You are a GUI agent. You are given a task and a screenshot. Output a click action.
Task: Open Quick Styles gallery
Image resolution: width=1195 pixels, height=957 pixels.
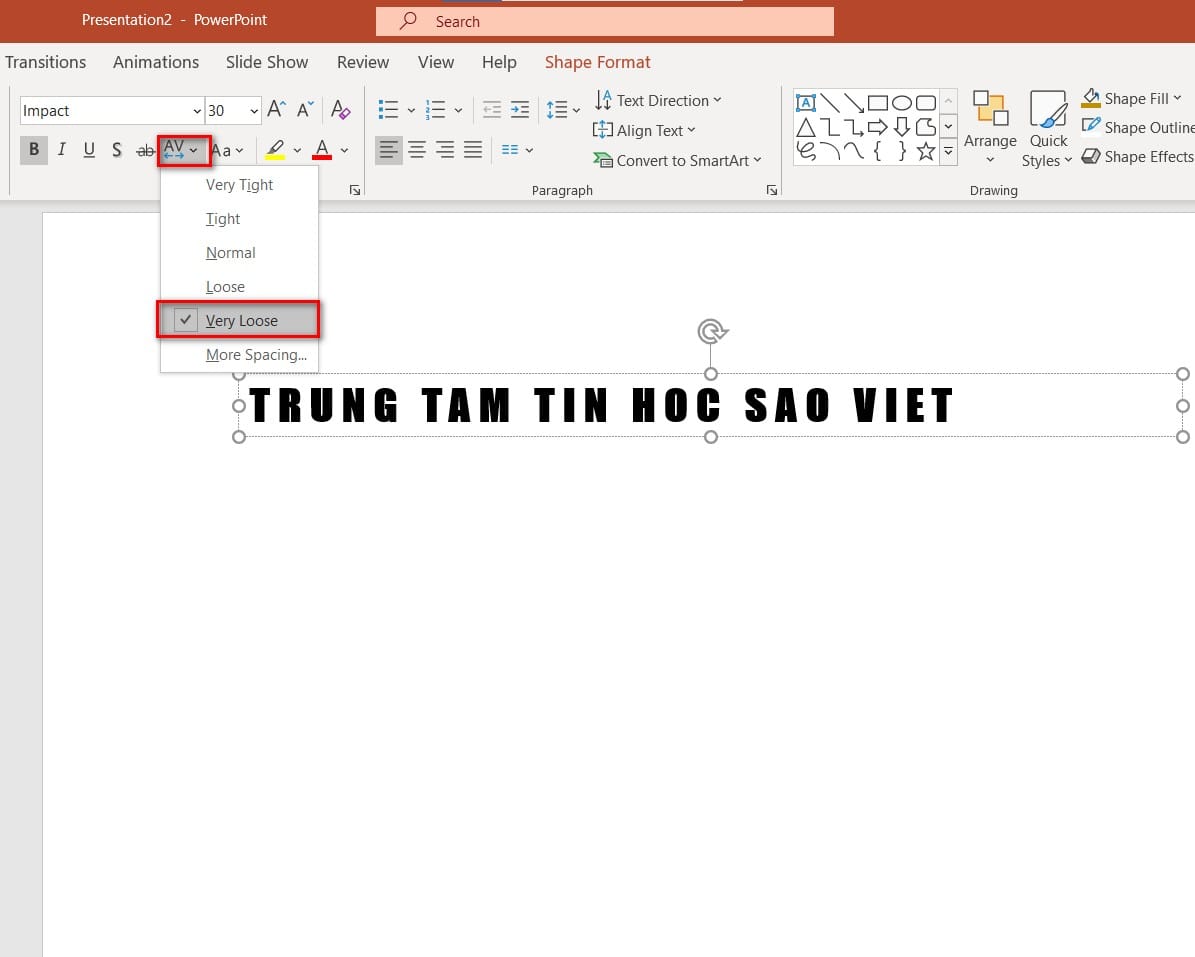[x=1048, y=128]
